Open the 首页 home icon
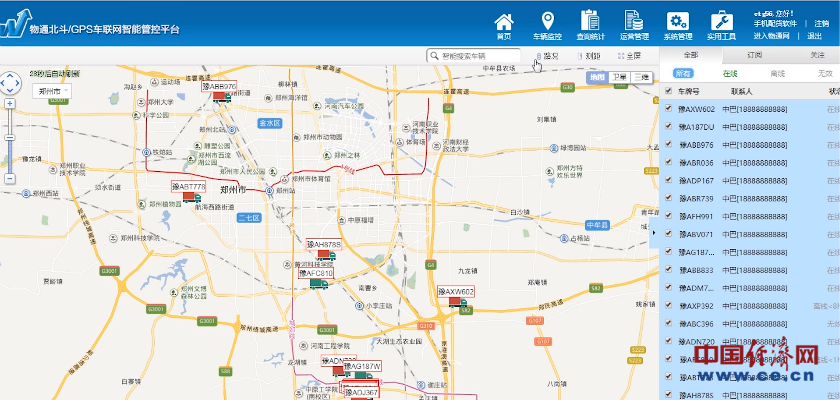Image resolution: width=840 pixels, height=400 pixels. (504, 22)
